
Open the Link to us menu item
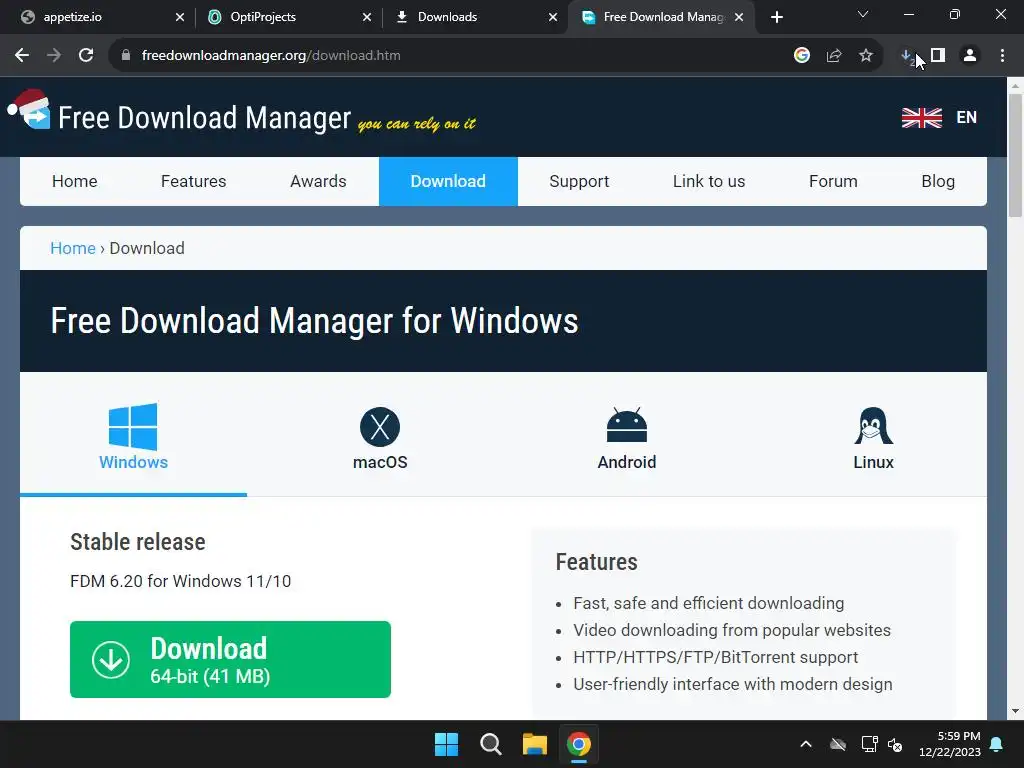709,181
